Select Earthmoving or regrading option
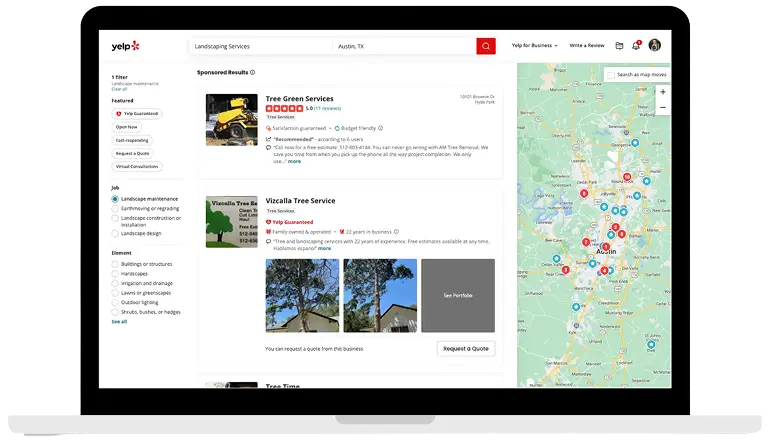Image resolution: width=769 pixels, height=445 pixels. click(x=115, y=209)
